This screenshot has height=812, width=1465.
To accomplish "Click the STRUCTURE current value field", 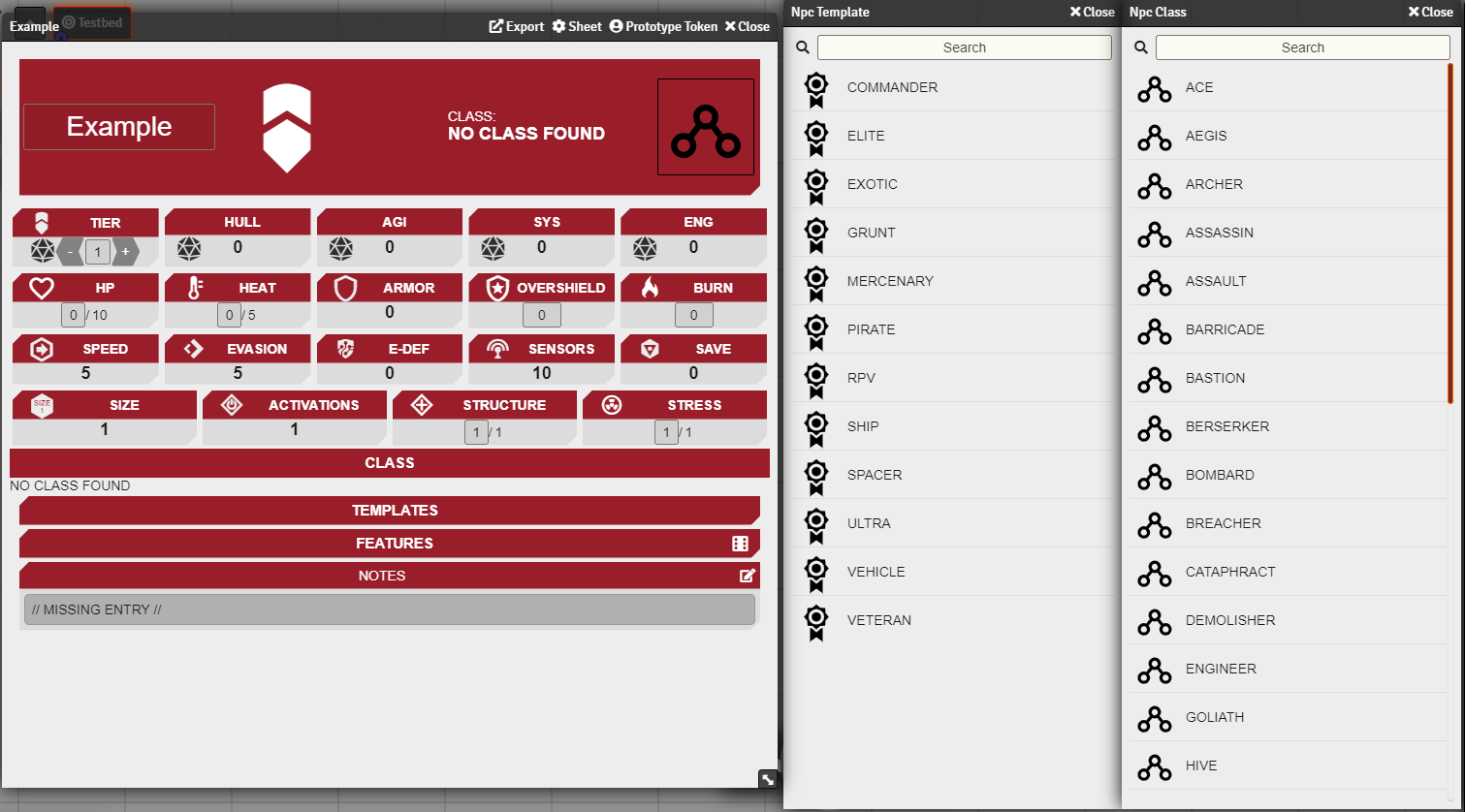I will click(x=476, y=432).
